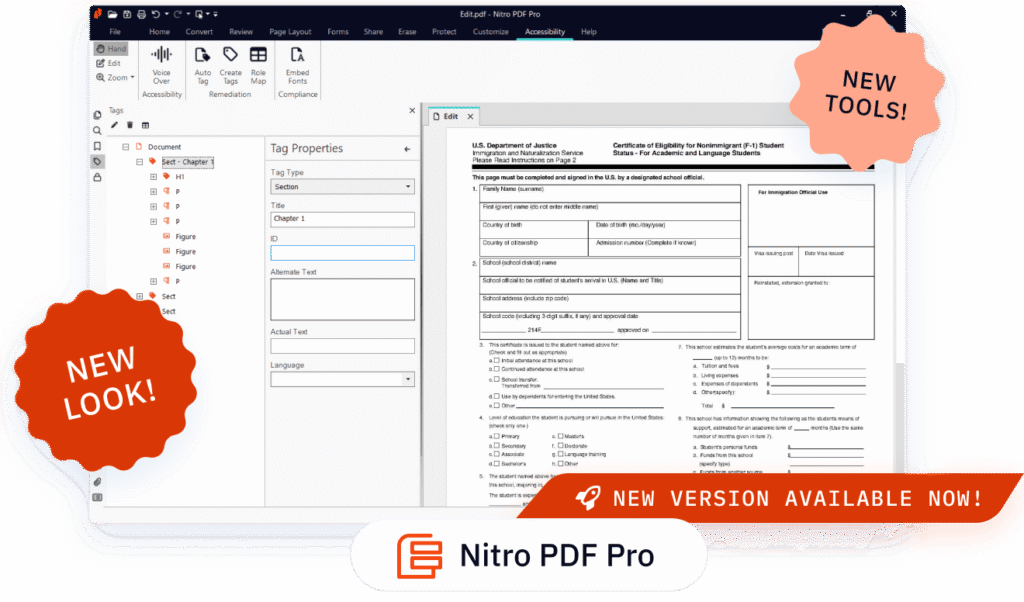Select the Tags pane icon in sidebar
Image resolution: width=1024 pixels, height=602 pixels.
(97, 161)
